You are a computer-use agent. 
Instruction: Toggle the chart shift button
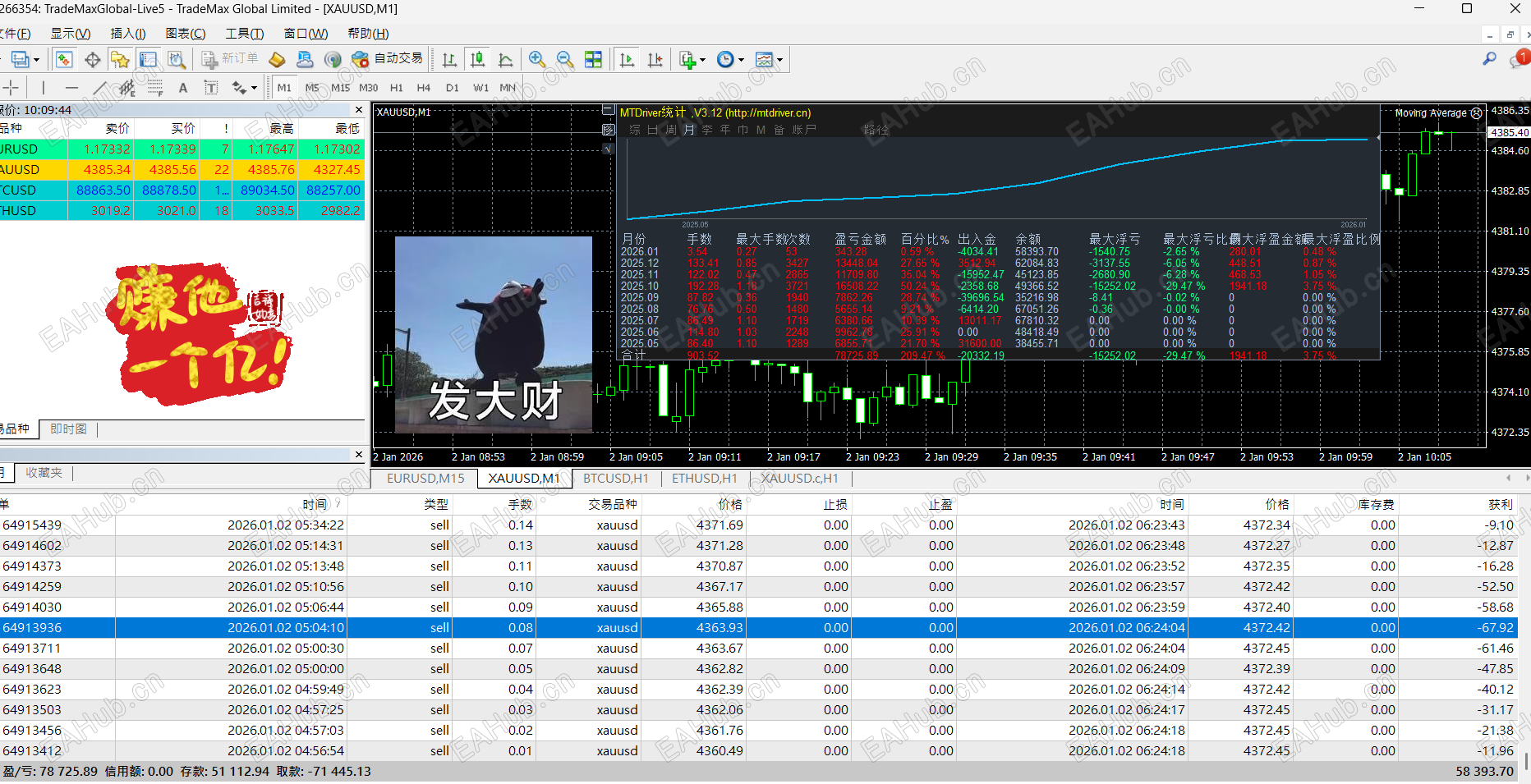click(x=656, y=58)
